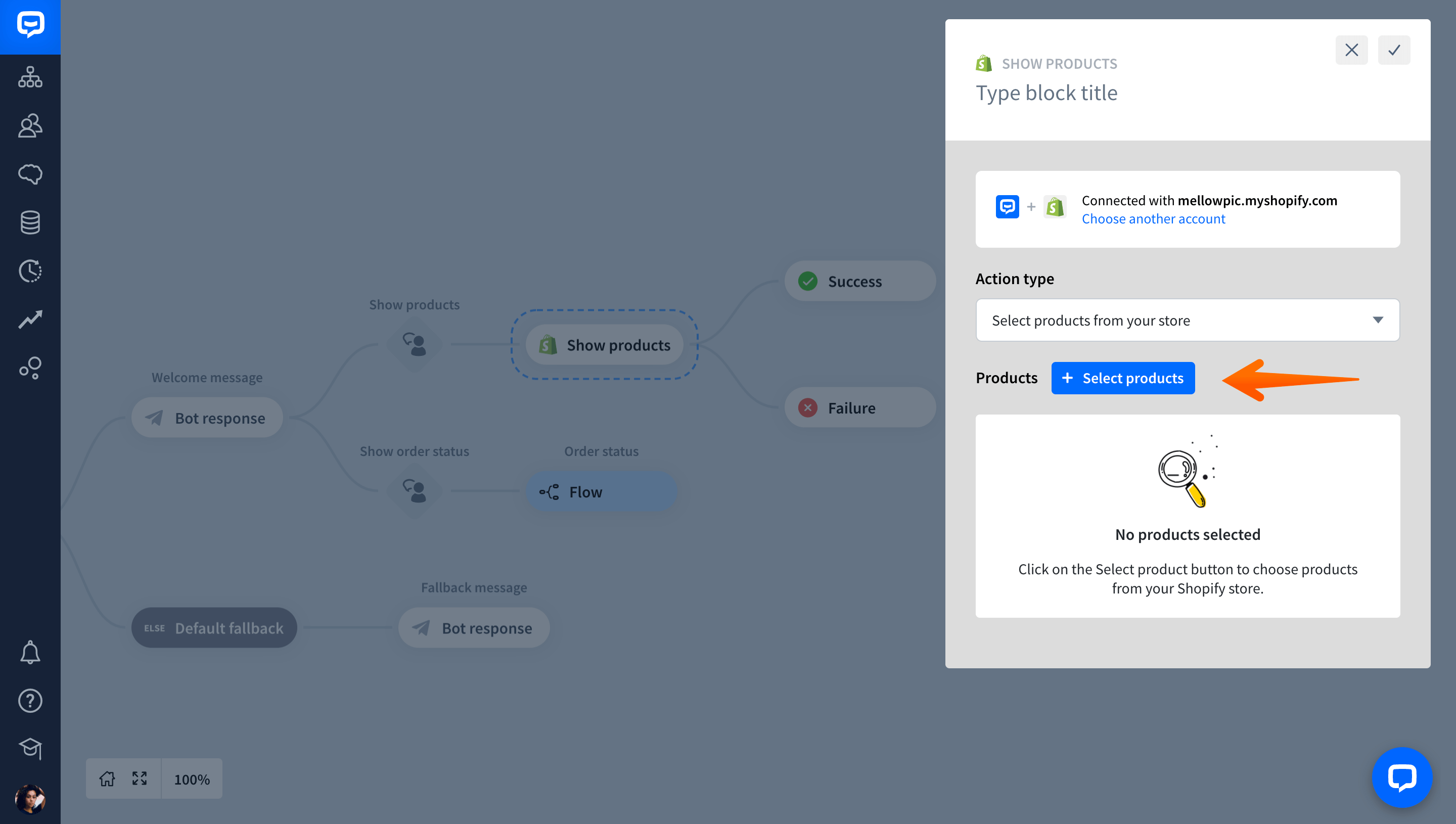Click Choose another account link
The image size is (1456, 824).
pyautogui.click(x=1153, y=219)
